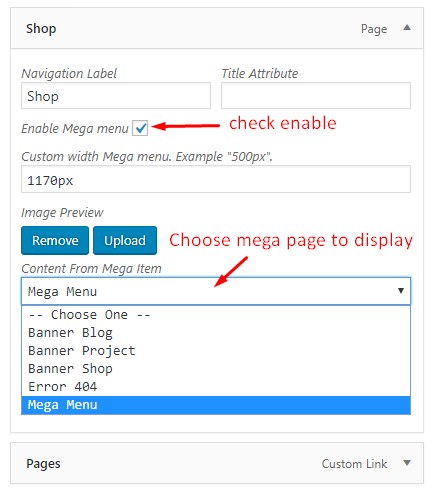Click the Custom width Mega menu field
Image resolution: width=435 pixels, height=489 pixels.
(x=216, y=179)
